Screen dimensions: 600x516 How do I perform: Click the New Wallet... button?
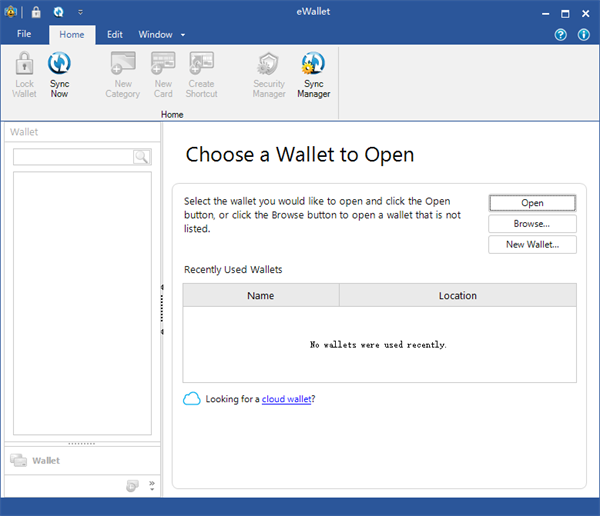tap(532, 245)
